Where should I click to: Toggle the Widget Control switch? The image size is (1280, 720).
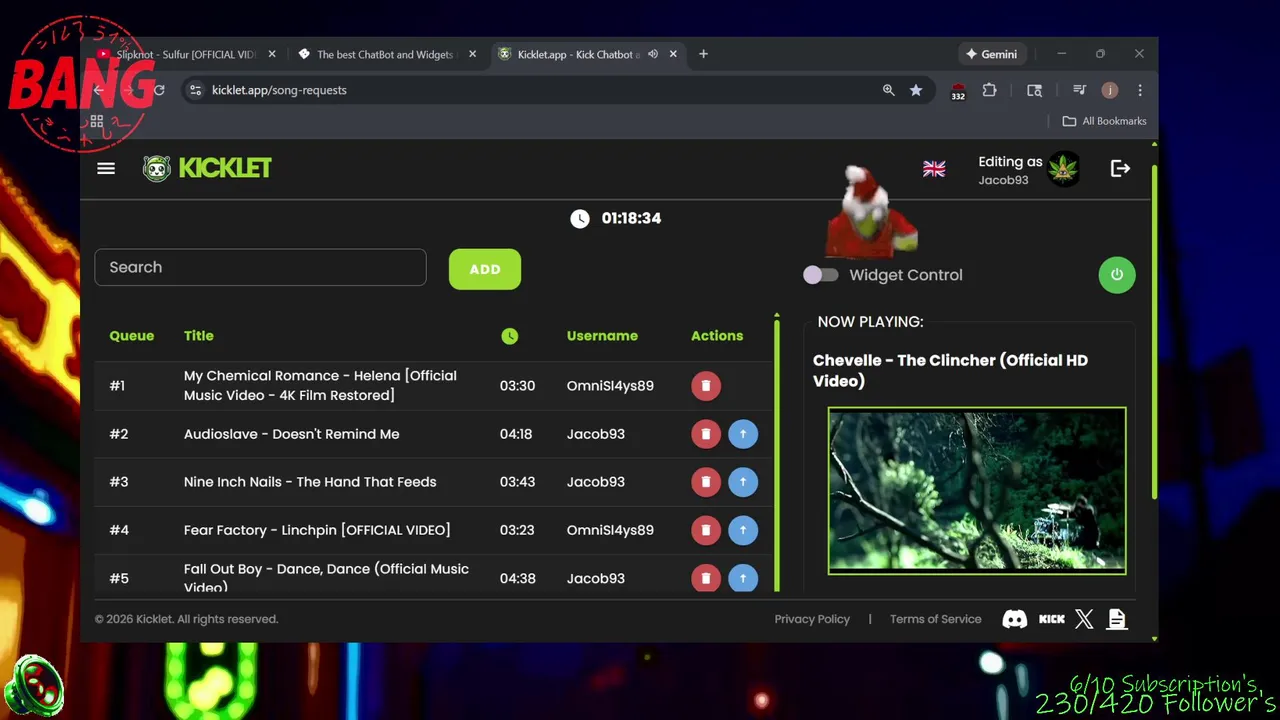(821, 275)
